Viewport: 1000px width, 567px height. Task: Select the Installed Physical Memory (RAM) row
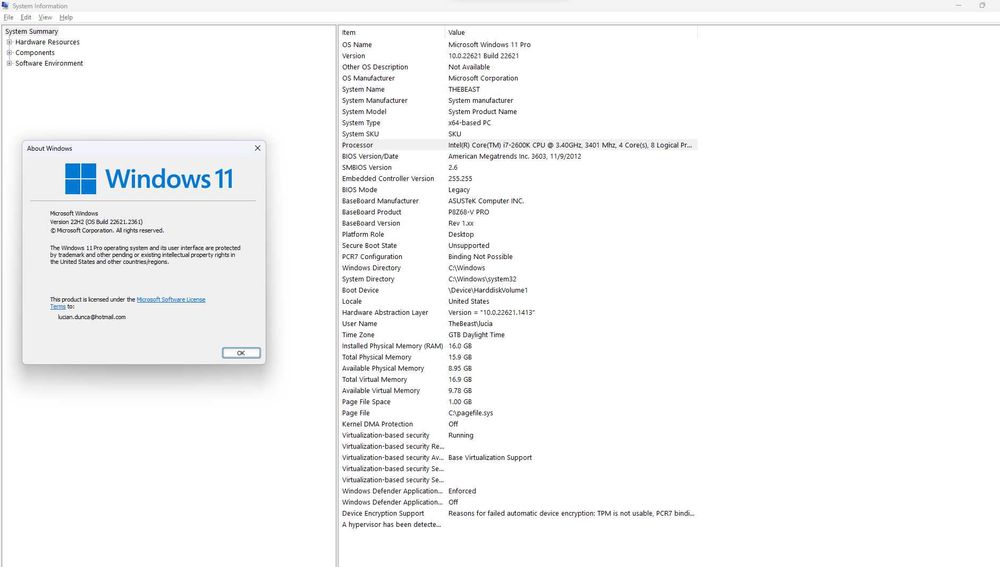click(x=518, y=346)
